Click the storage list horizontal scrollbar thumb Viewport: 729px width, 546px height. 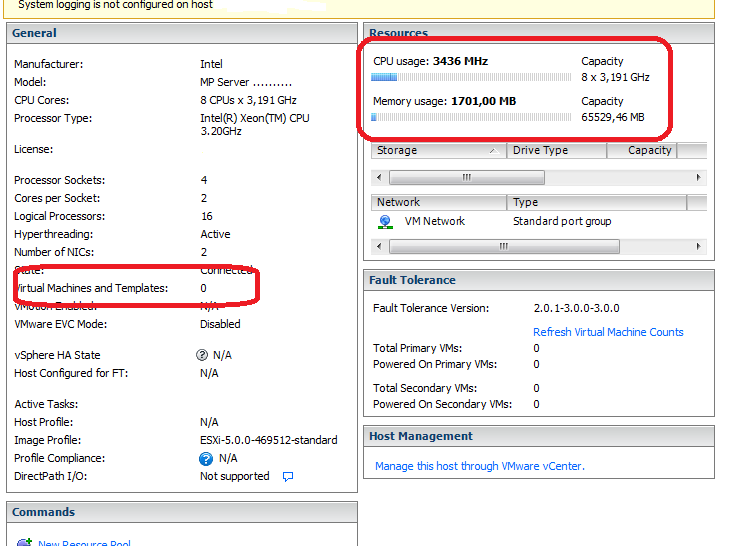point(467,177)
